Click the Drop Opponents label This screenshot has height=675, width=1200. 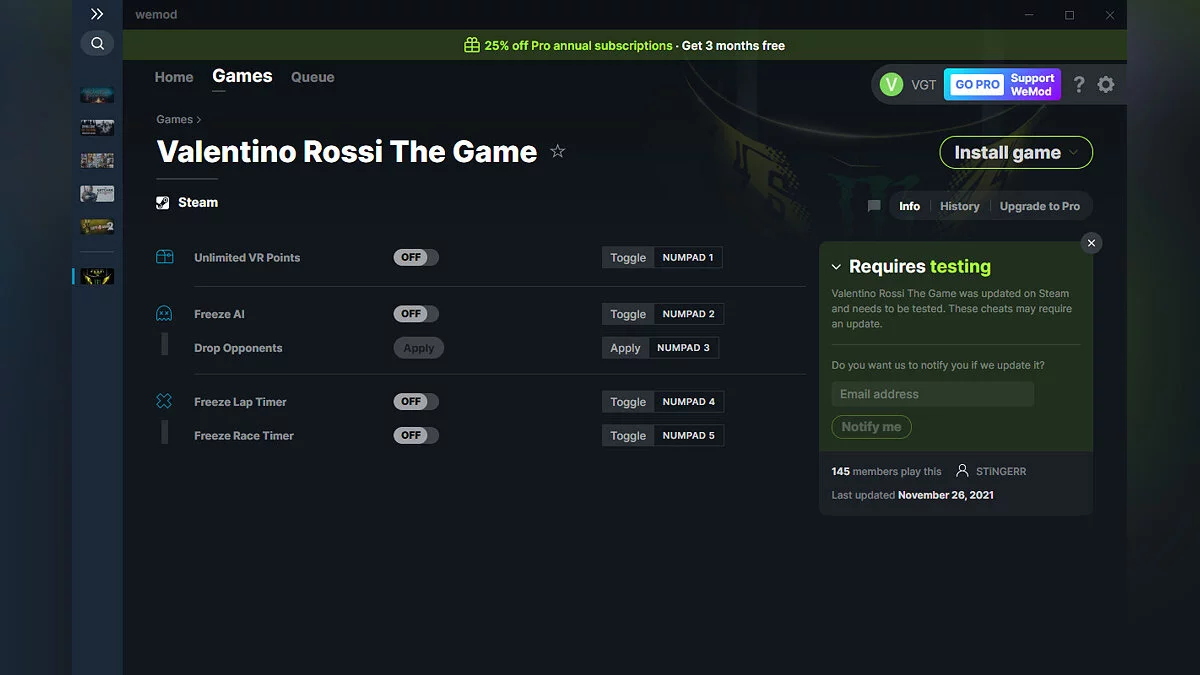(238, 348)
